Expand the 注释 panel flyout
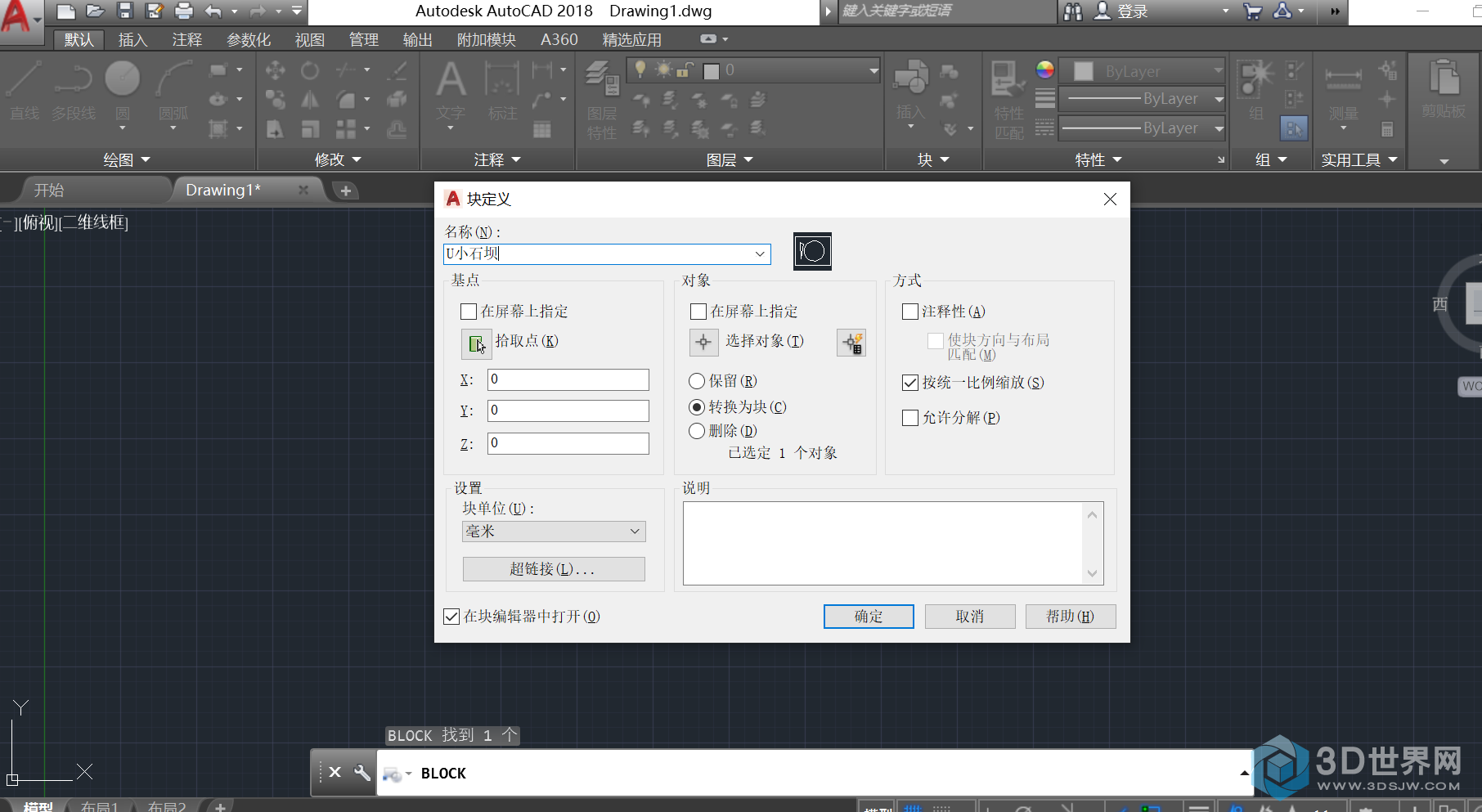 click(497, 159)
